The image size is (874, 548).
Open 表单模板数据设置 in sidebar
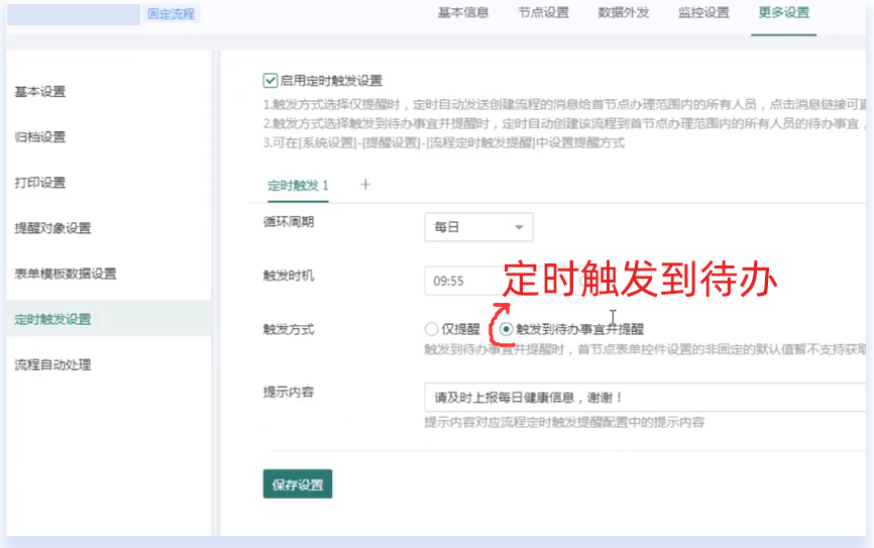click(66, 274)
